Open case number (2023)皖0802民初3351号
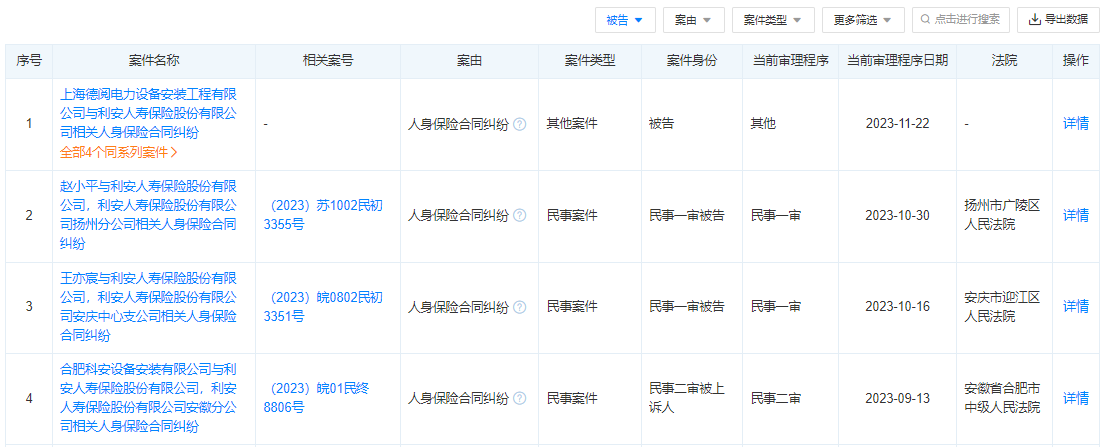Screen dimensions: 1106x447 323,307
